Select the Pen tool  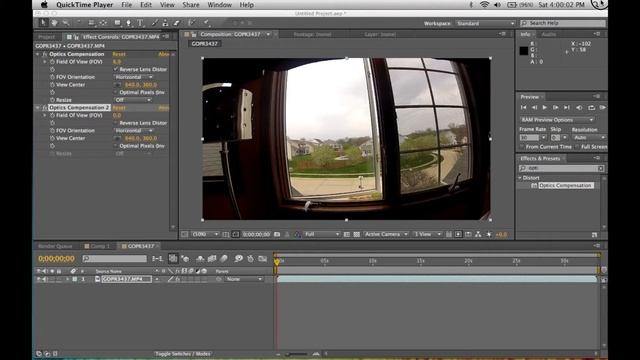coord(129,23)
